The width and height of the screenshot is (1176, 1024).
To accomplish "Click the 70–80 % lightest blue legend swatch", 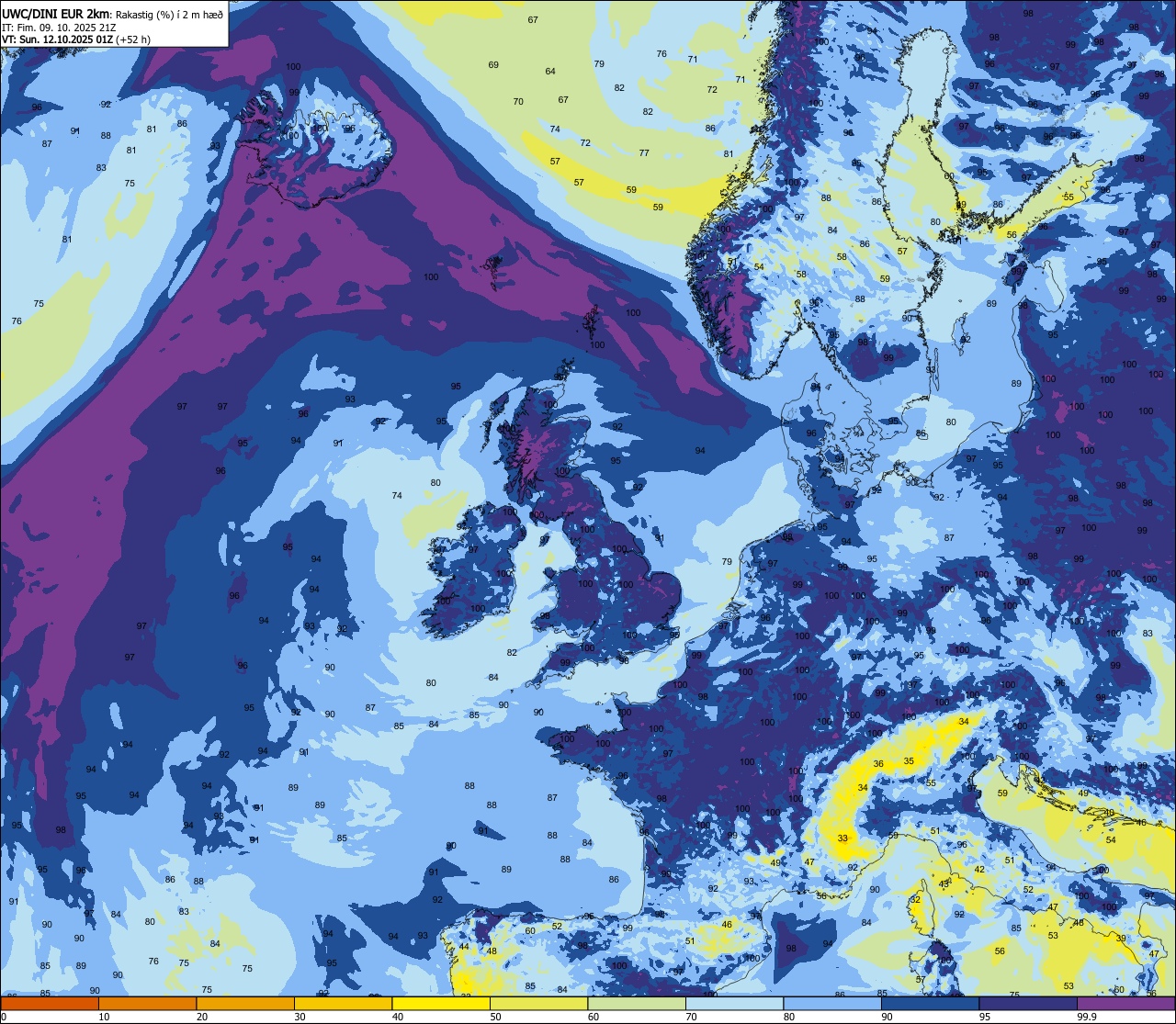I will tap(734, 1004).
